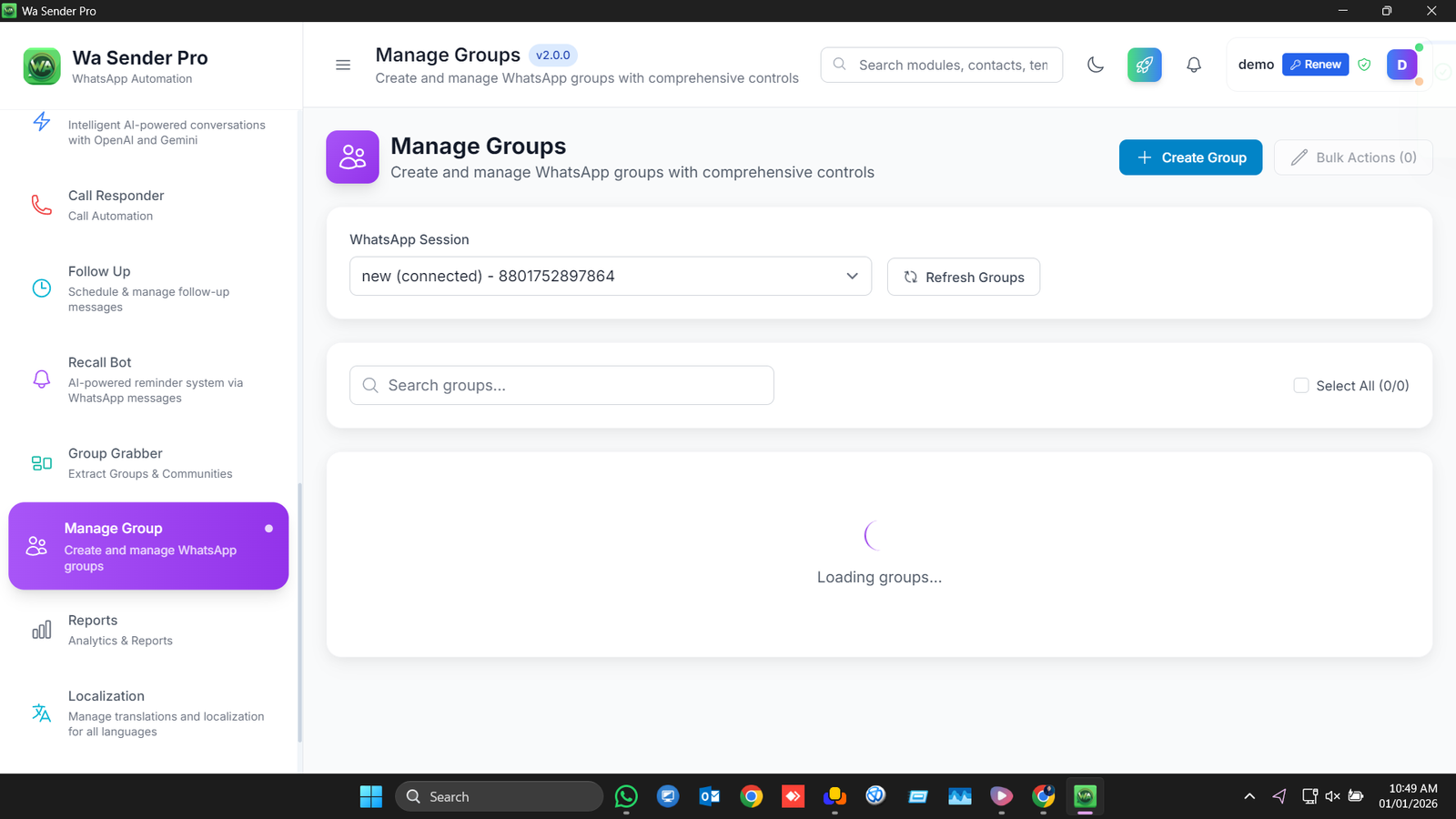The image size is (1456, 819).
Task: Click the Recall Bot bell icon
Action: 41,379
